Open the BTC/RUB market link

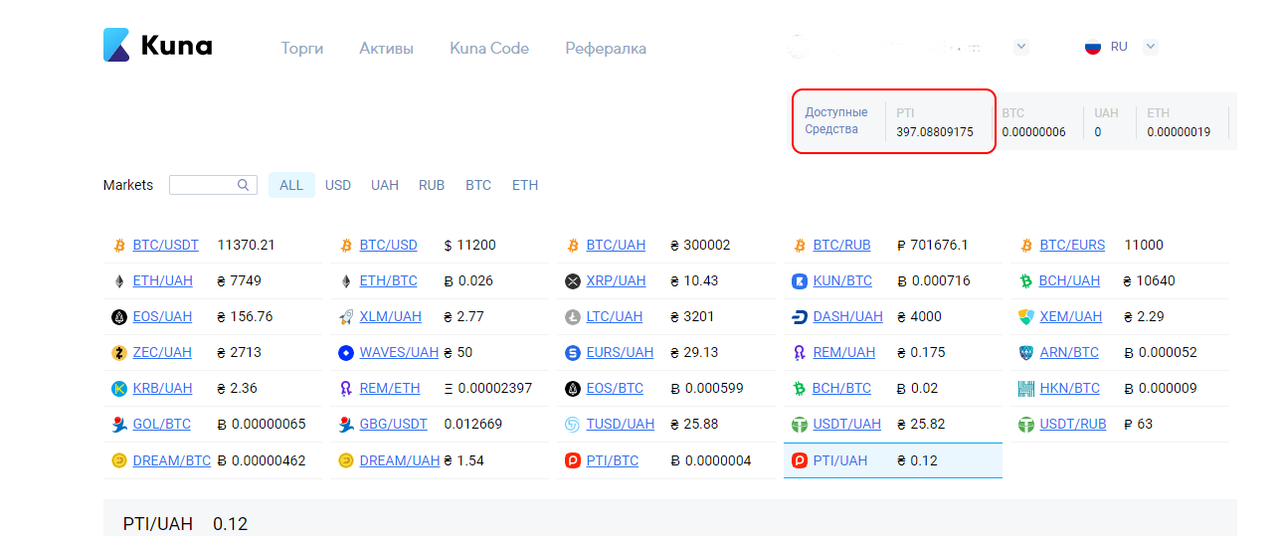(842, 245)
